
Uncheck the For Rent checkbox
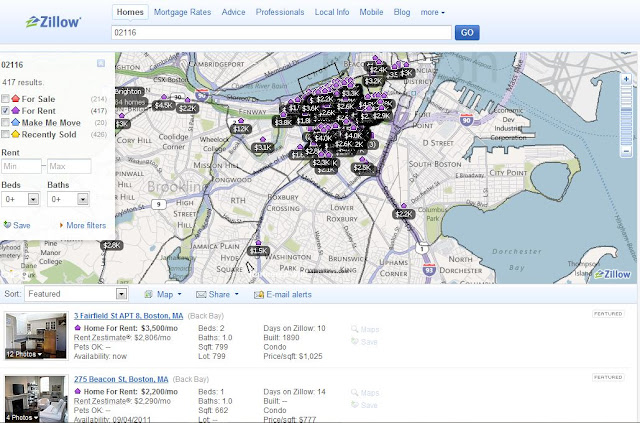point(5,111)
